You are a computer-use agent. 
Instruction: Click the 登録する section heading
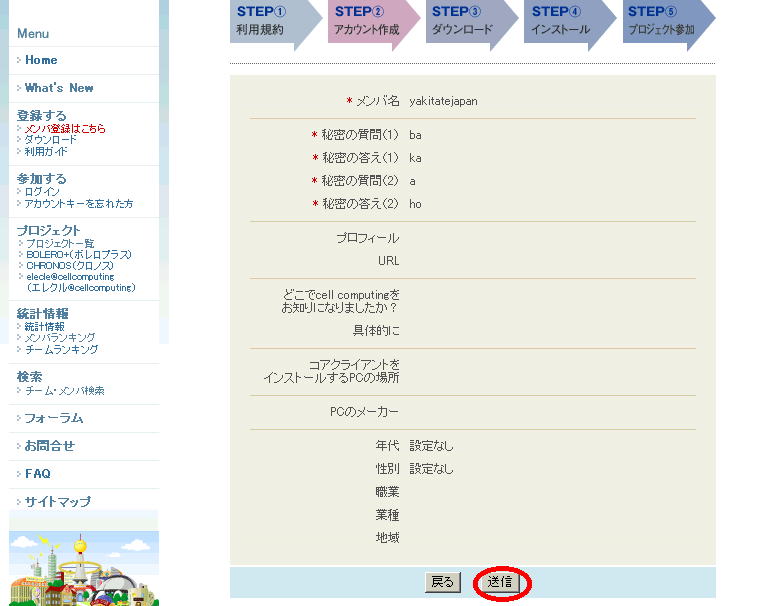click(x=41, y=116)
